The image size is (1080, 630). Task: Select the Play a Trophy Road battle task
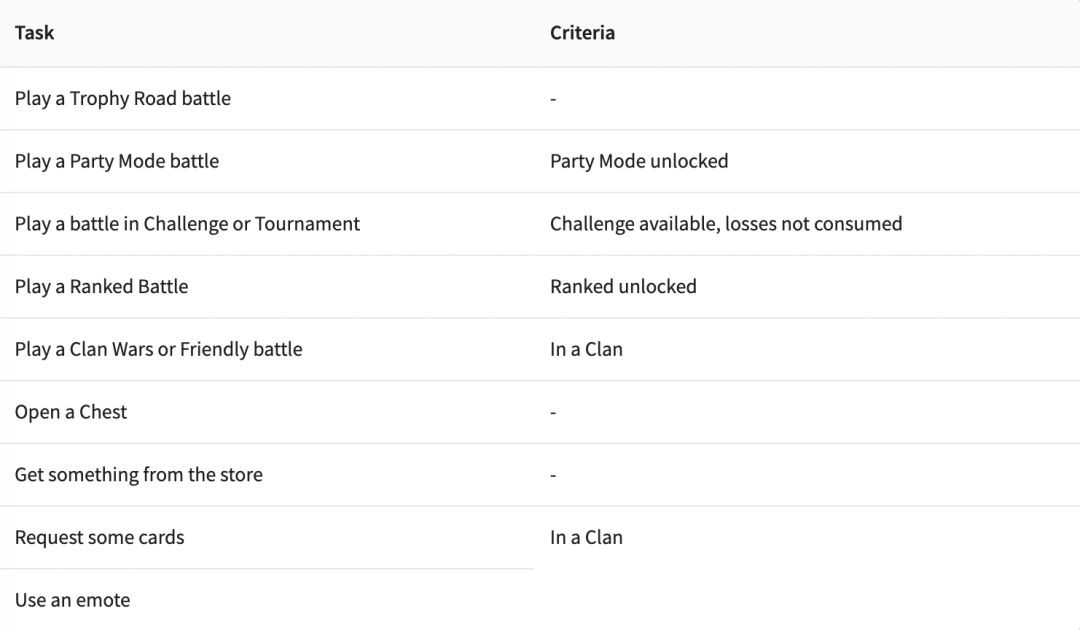click(x=123, y=99)
